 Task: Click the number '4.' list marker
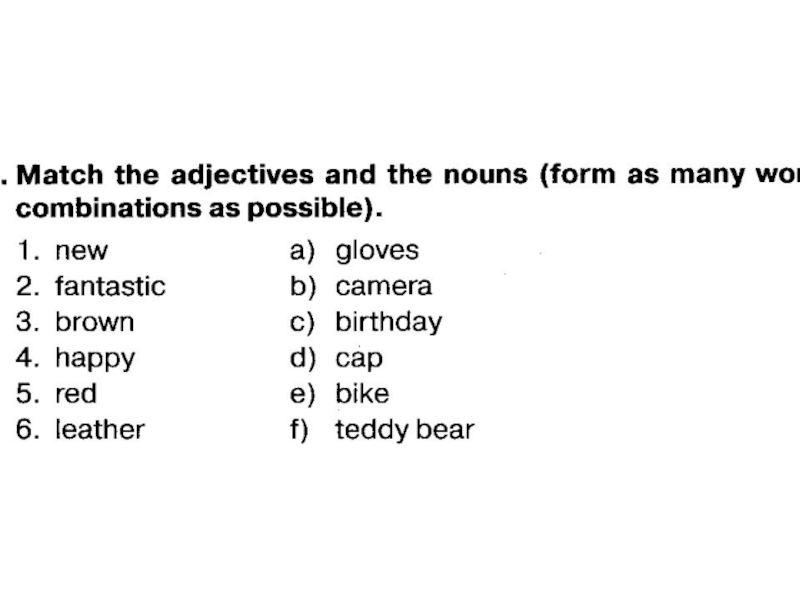[27, 358]
